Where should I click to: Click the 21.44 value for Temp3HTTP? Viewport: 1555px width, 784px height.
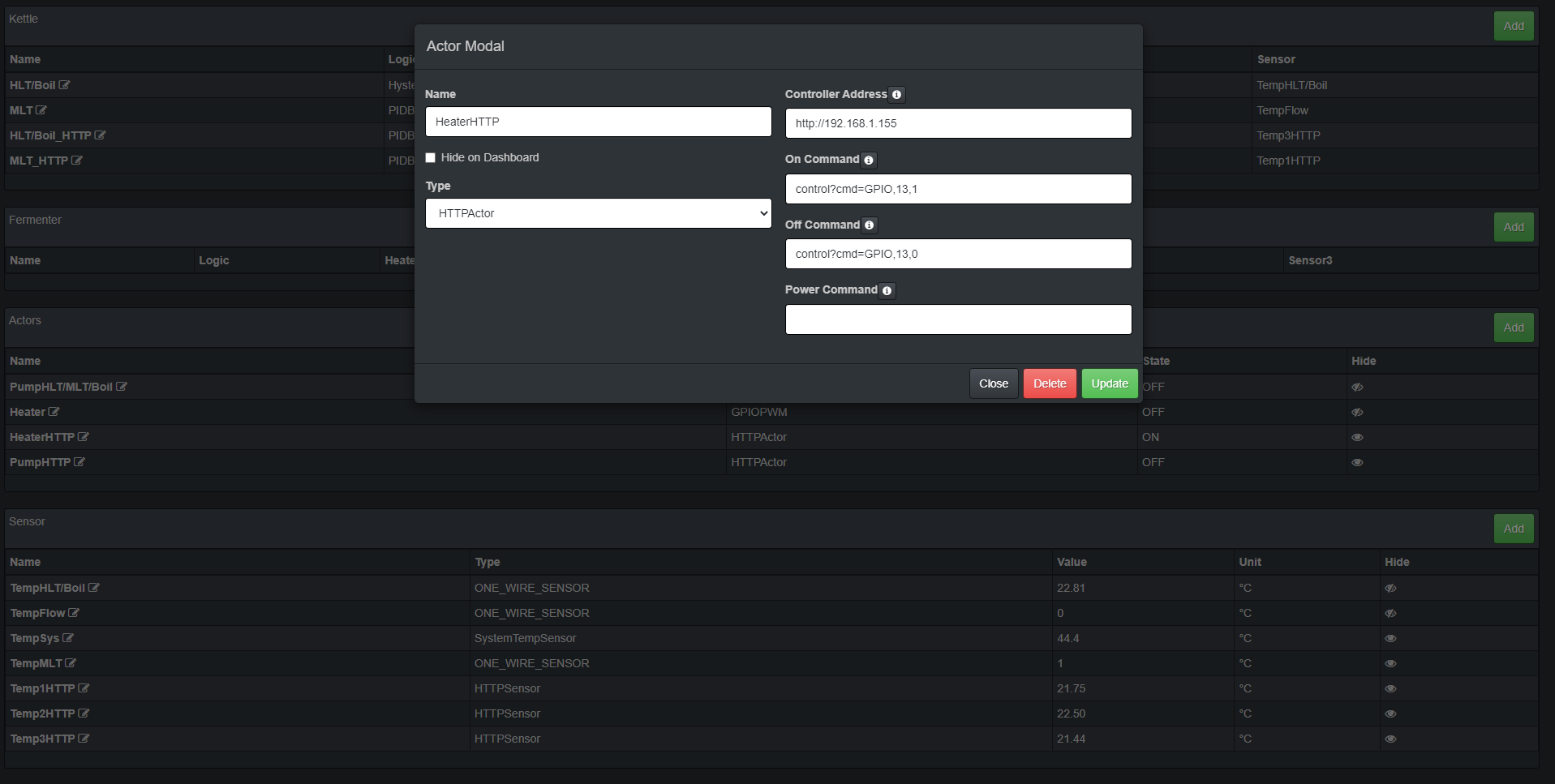1071,739
